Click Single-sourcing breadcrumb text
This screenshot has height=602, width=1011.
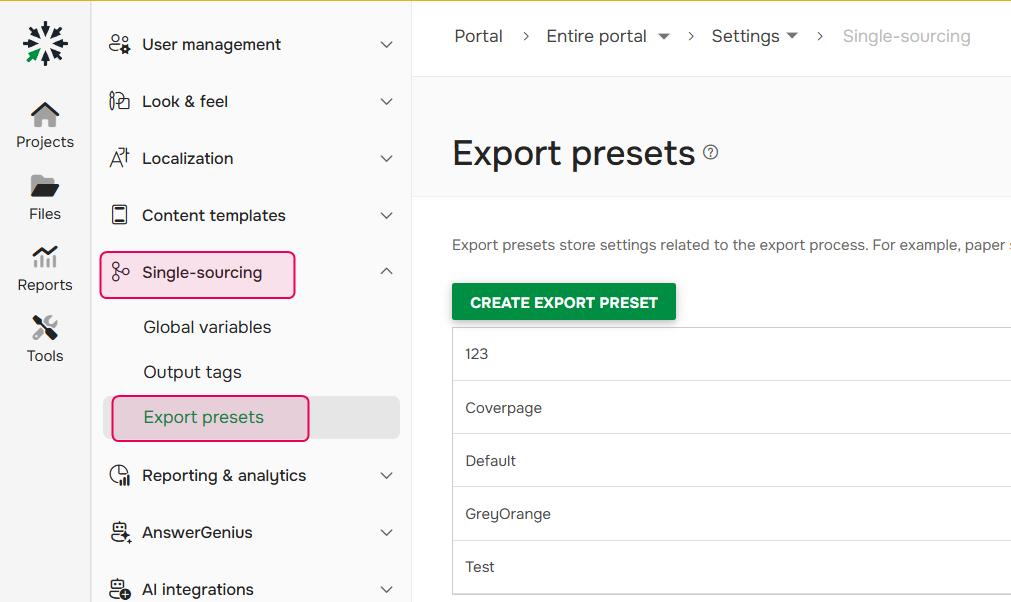coord(907,36)
